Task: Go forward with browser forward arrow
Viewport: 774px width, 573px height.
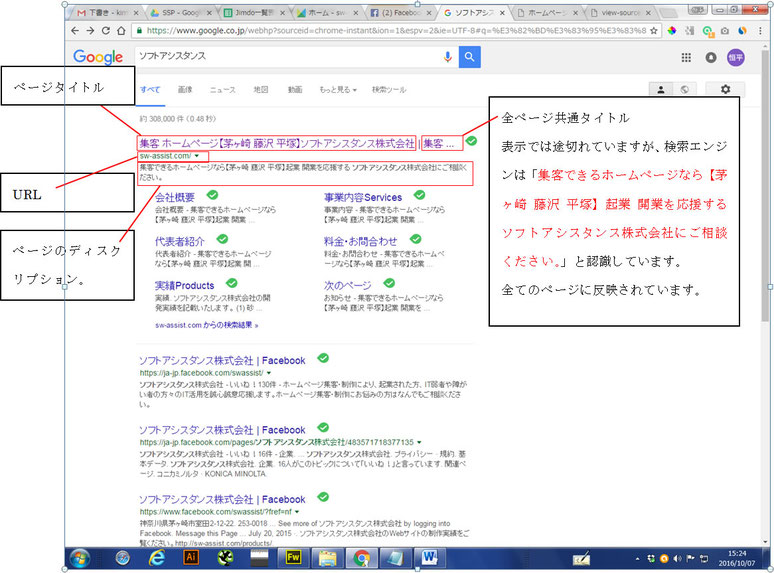Action: coord(90,31)
